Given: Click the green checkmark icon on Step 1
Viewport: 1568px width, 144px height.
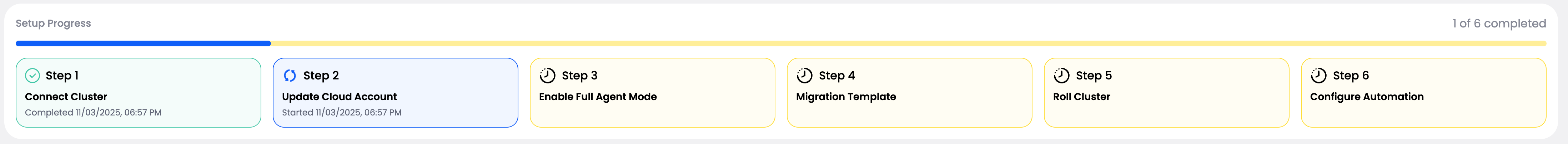Looking at the screenshot, I should 32,75.
